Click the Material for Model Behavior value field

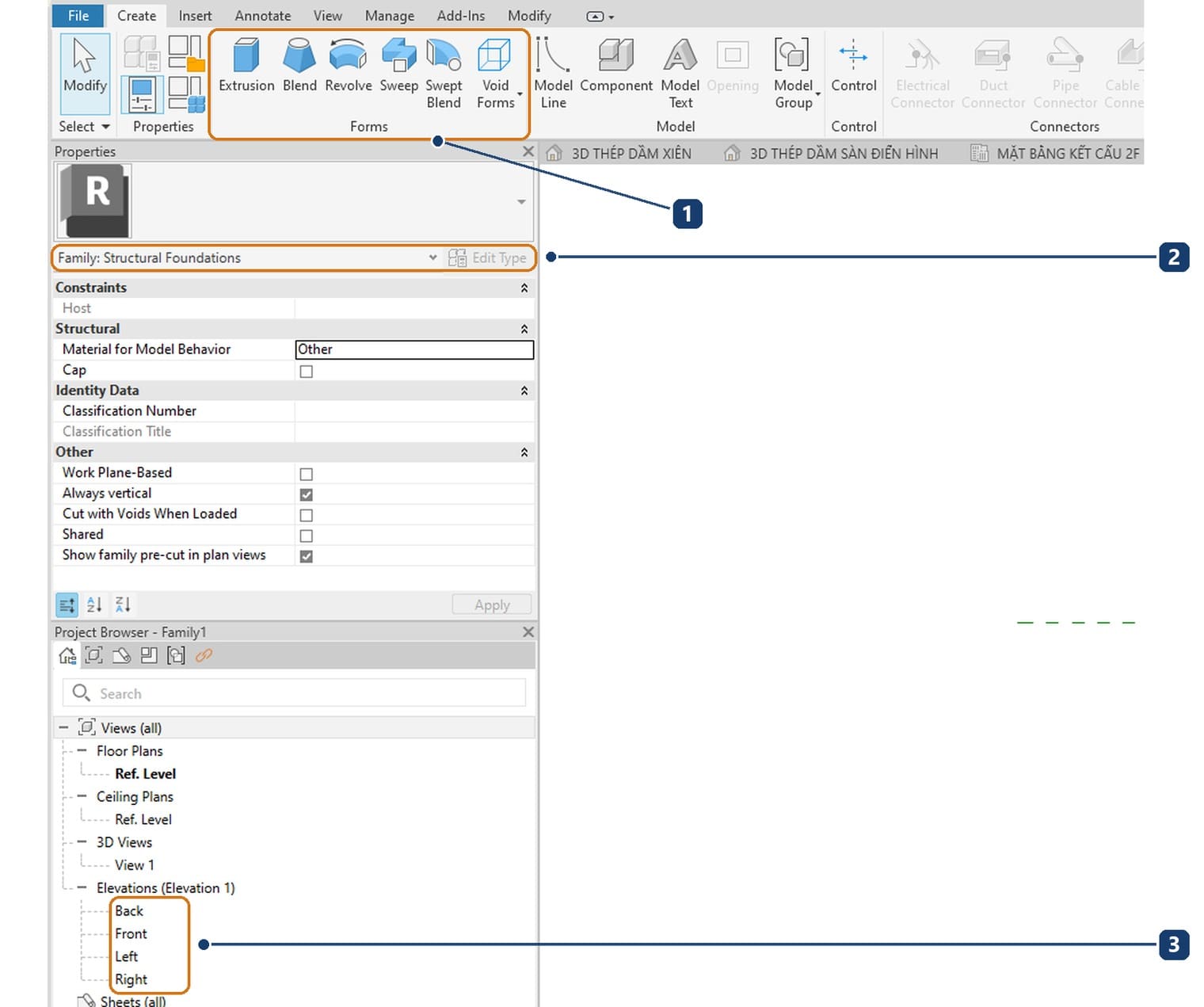(414, 349)
